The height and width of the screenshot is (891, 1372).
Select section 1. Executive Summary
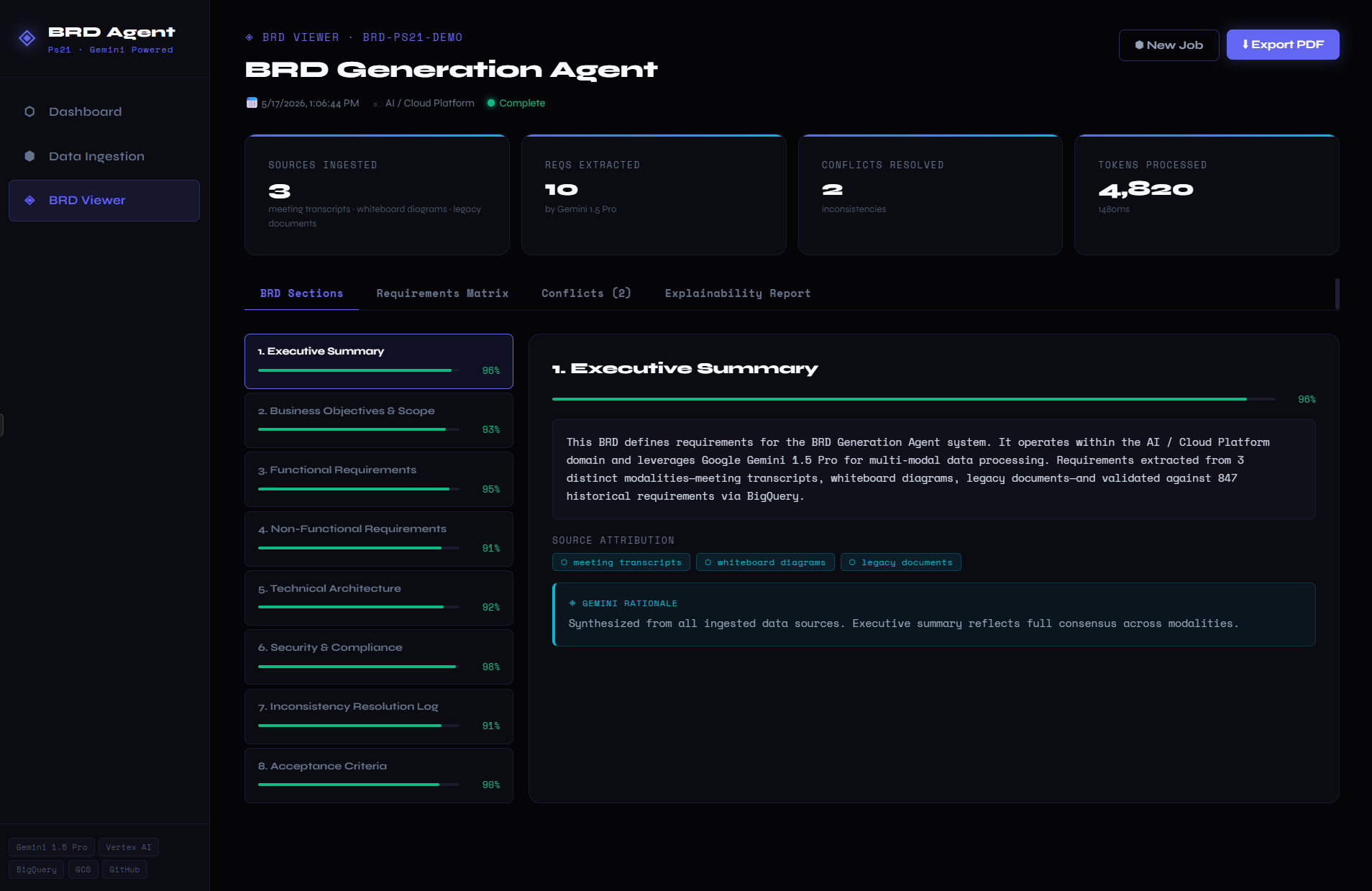[x=379, y=361]
